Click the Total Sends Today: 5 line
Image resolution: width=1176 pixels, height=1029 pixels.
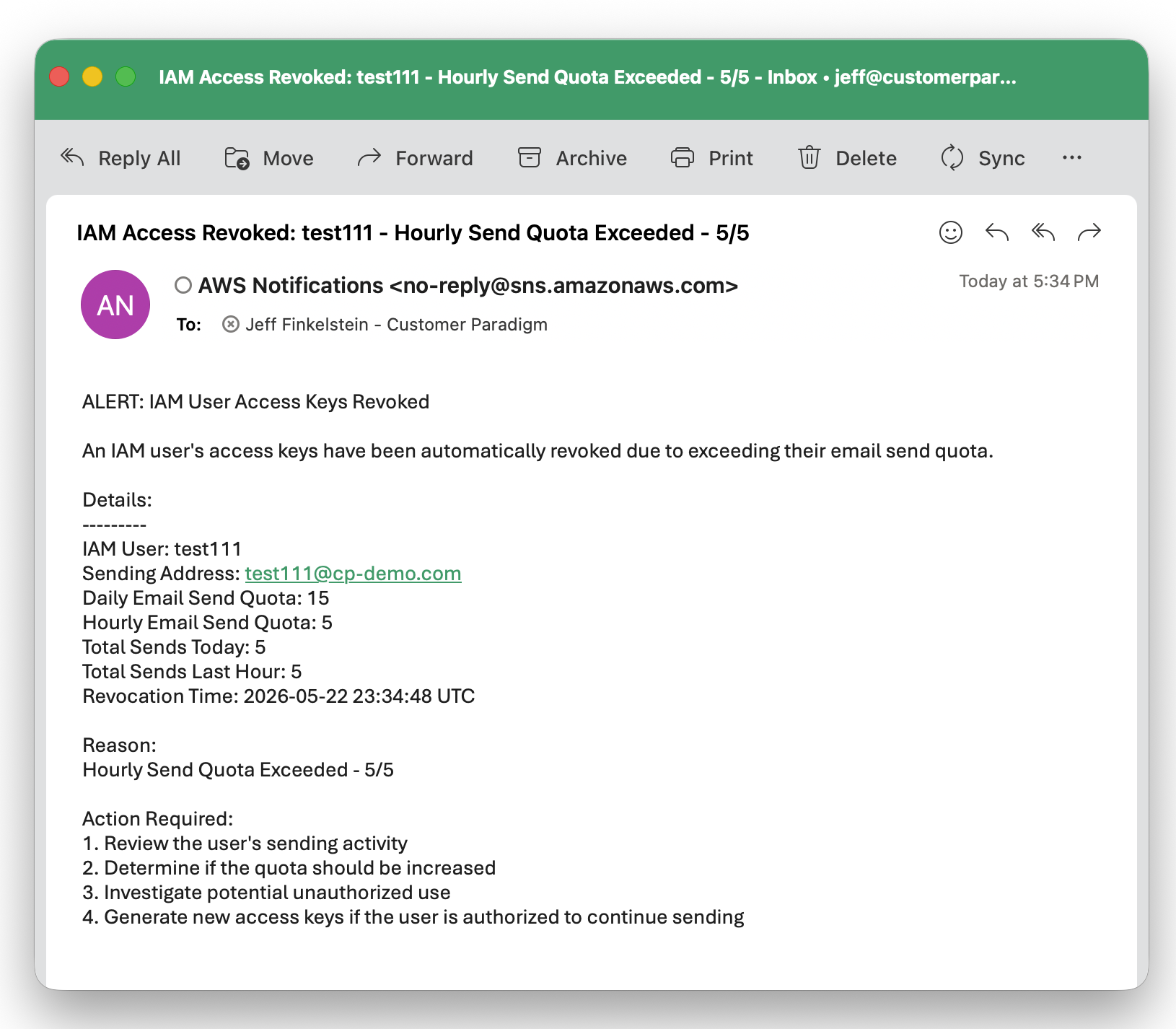click(x=174, y=647)
